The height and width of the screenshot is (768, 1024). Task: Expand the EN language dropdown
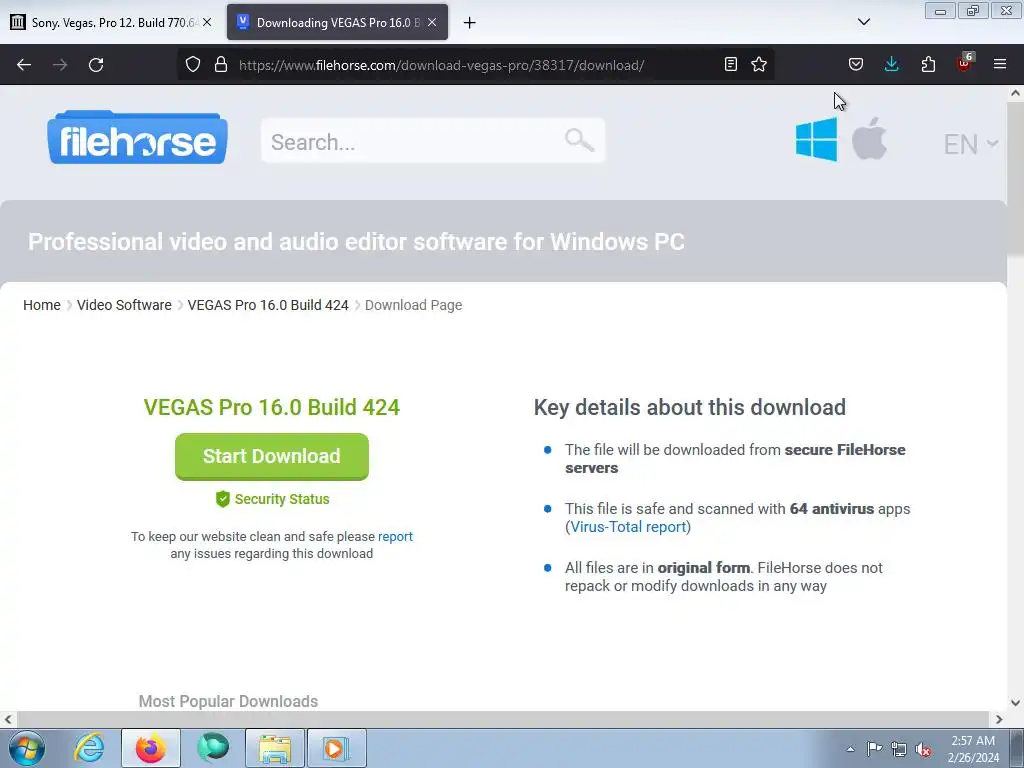(x=971, y=144)
